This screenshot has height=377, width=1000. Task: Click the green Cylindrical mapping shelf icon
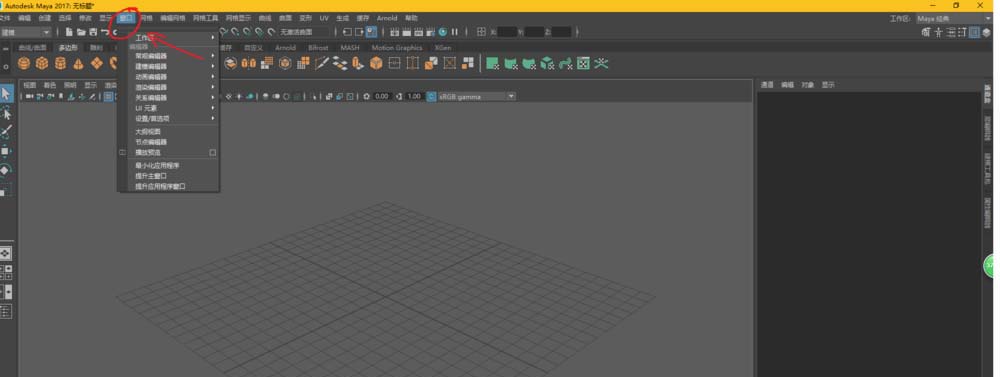point(511,63)
